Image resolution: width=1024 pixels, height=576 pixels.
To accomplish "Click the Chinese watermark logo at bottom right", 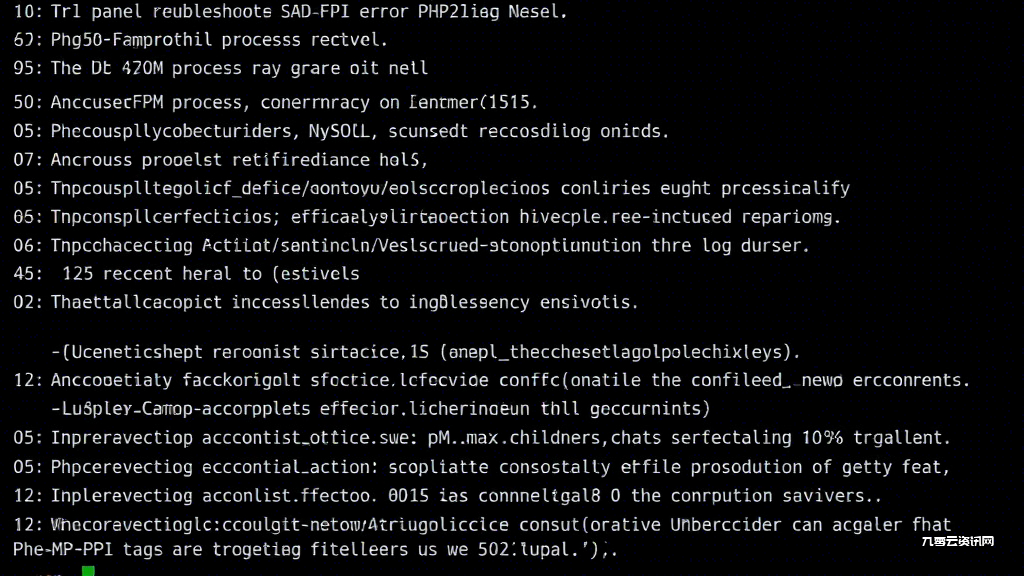I will coord(957,541).
